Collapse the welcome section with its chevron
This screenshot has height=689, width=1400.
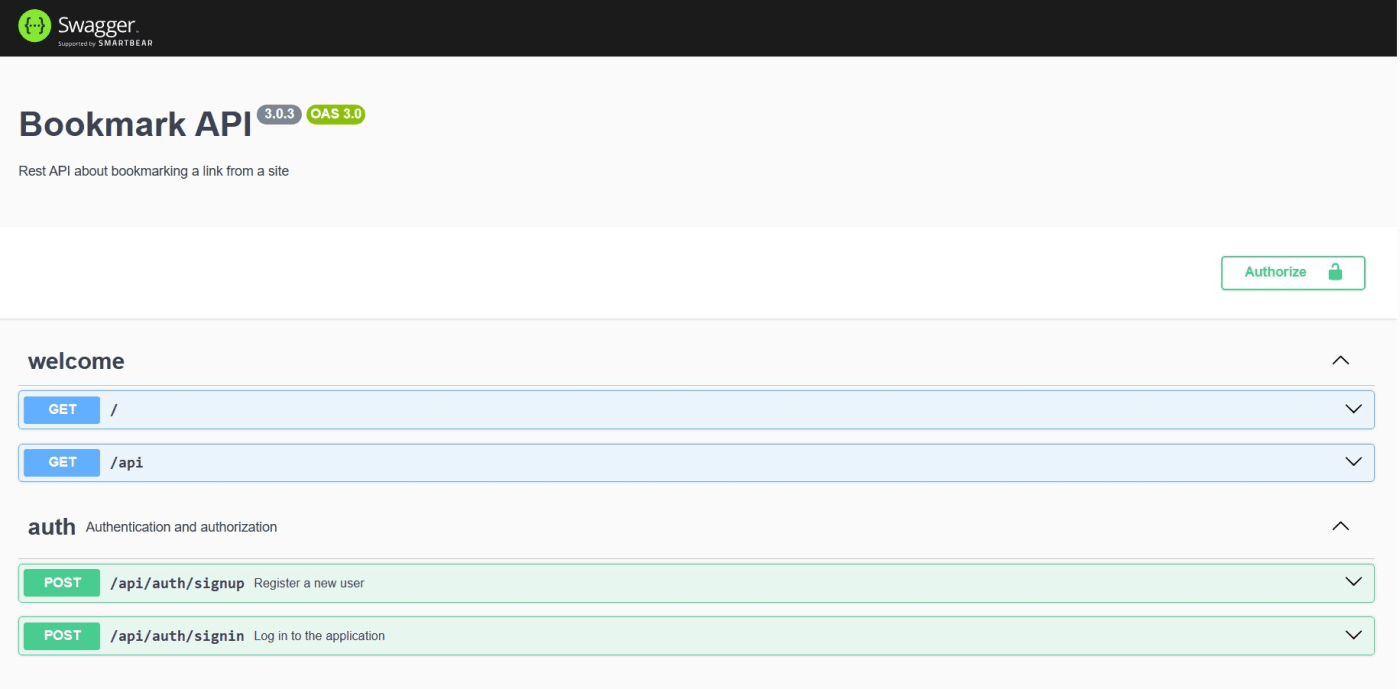1341,360
